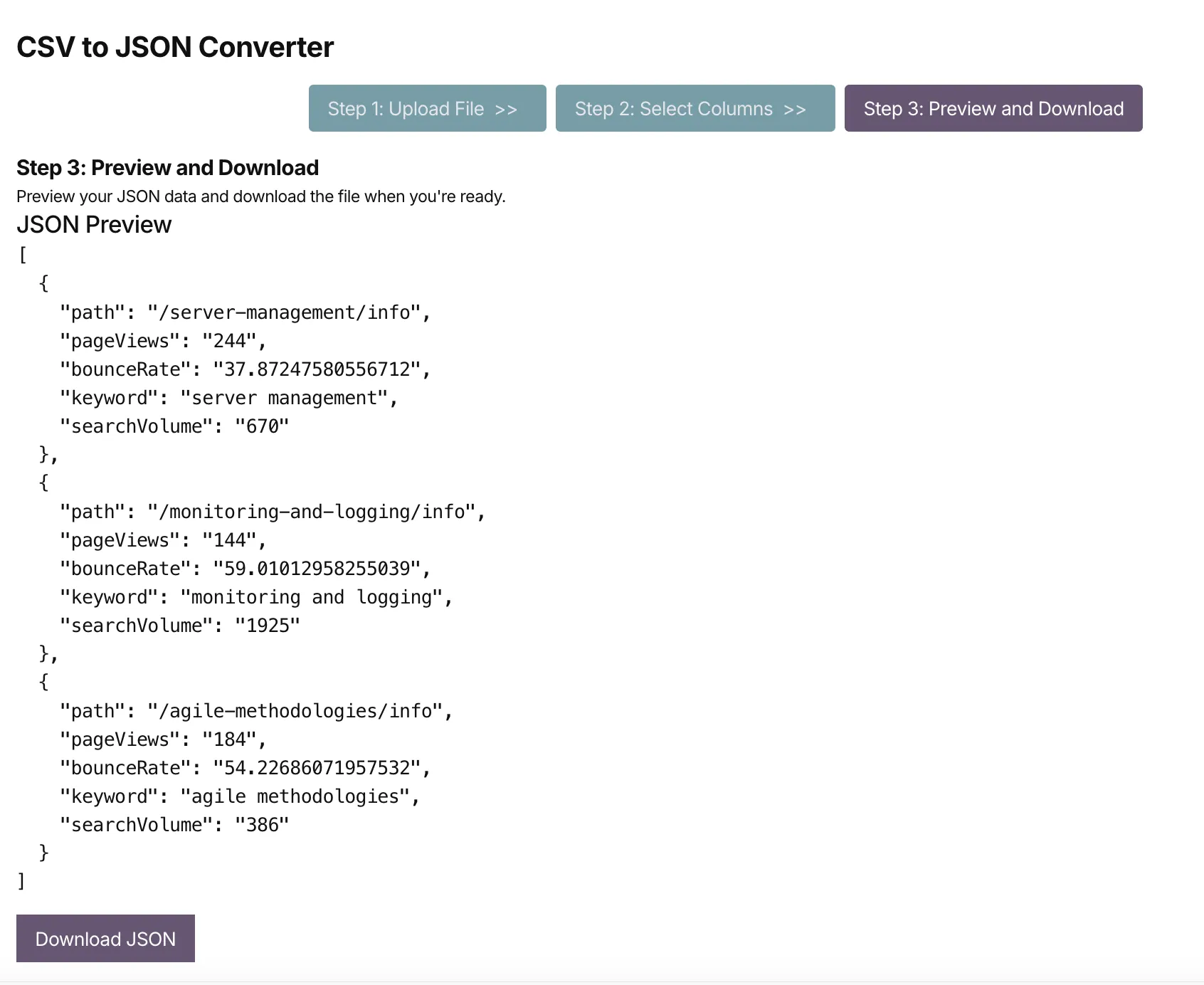The width and height of the screenshot is (1204, 985).
Task: Click the path line "/agile-methodologies/info"
Action: coord(256,711)
